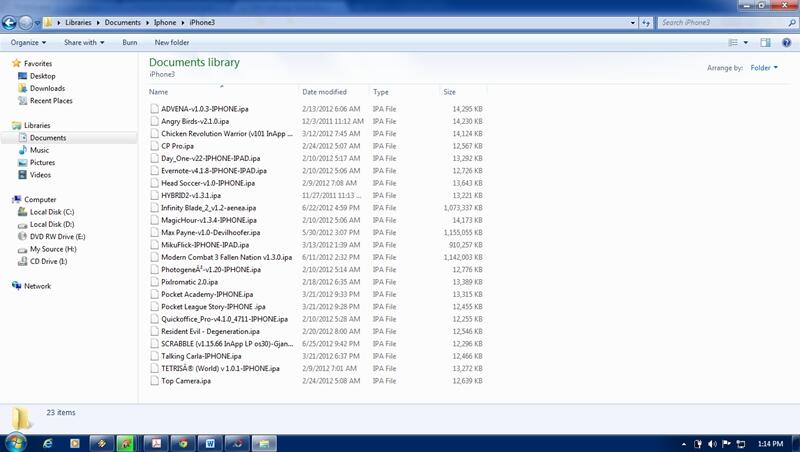The width and height of the screenshot is (800, 452).
Task: Select Quickoffice_Pro-v4.1.0_4711-IPHONE.ipa file
Action: 224,319
